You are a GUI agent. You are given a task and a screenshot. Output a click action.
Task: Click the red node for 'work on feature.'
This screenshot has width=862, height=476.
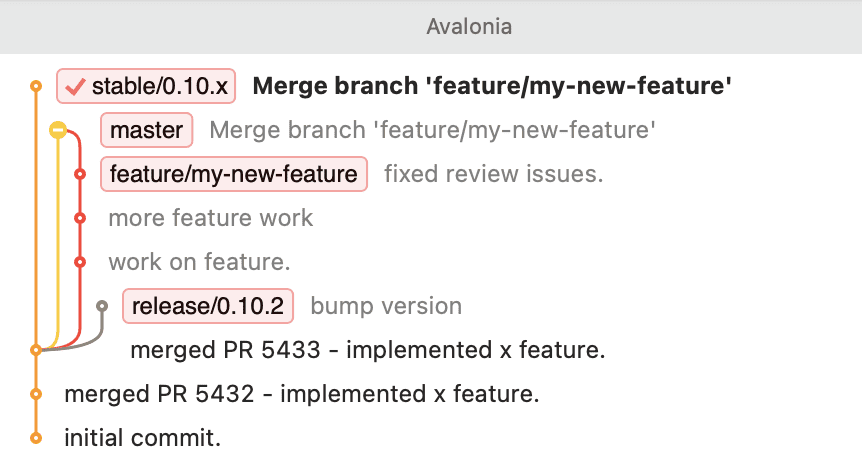[x=80, y=262]
